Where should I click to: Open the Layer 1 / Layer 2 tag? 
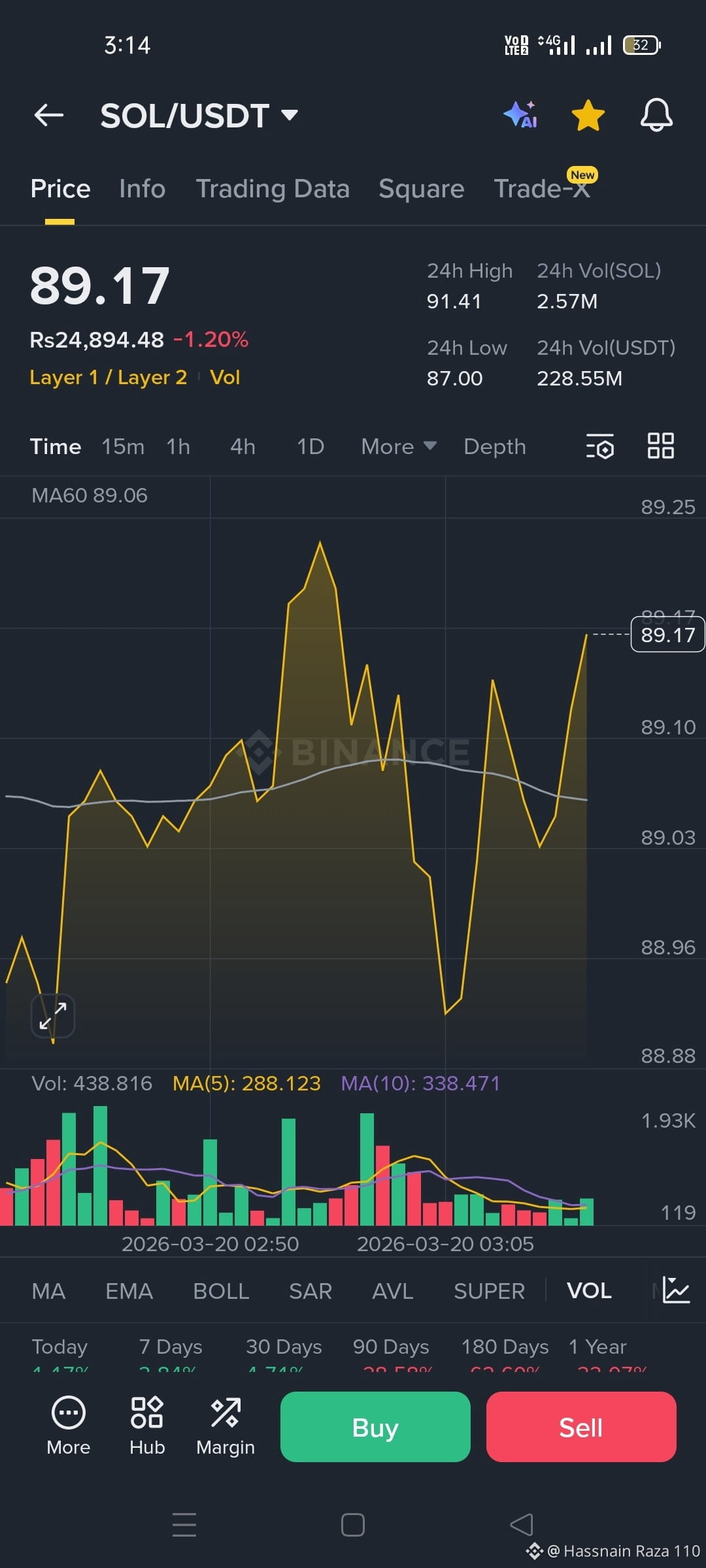pos(109,378)
